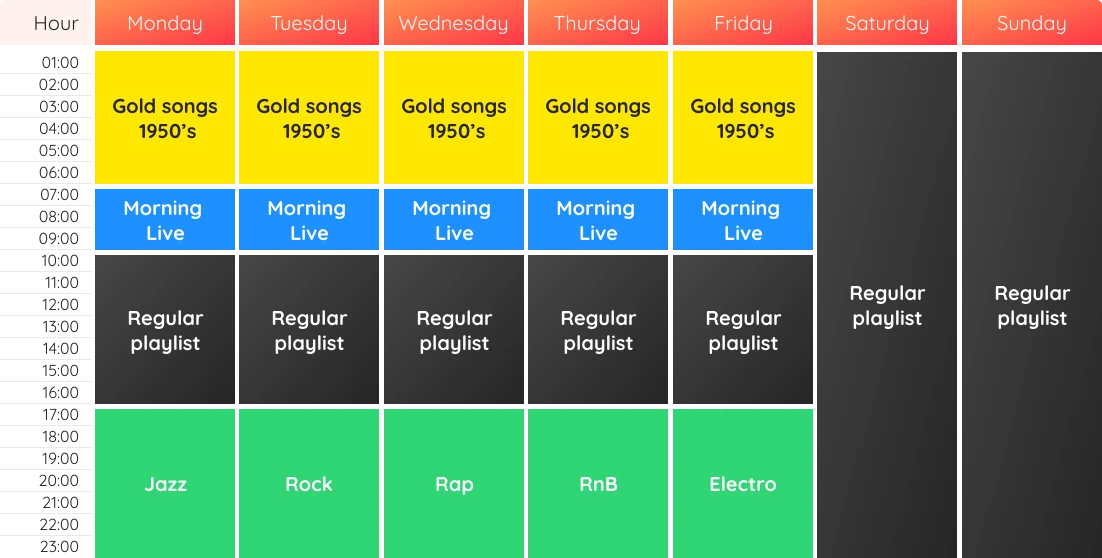Click the Monday column header

point(165,24)
